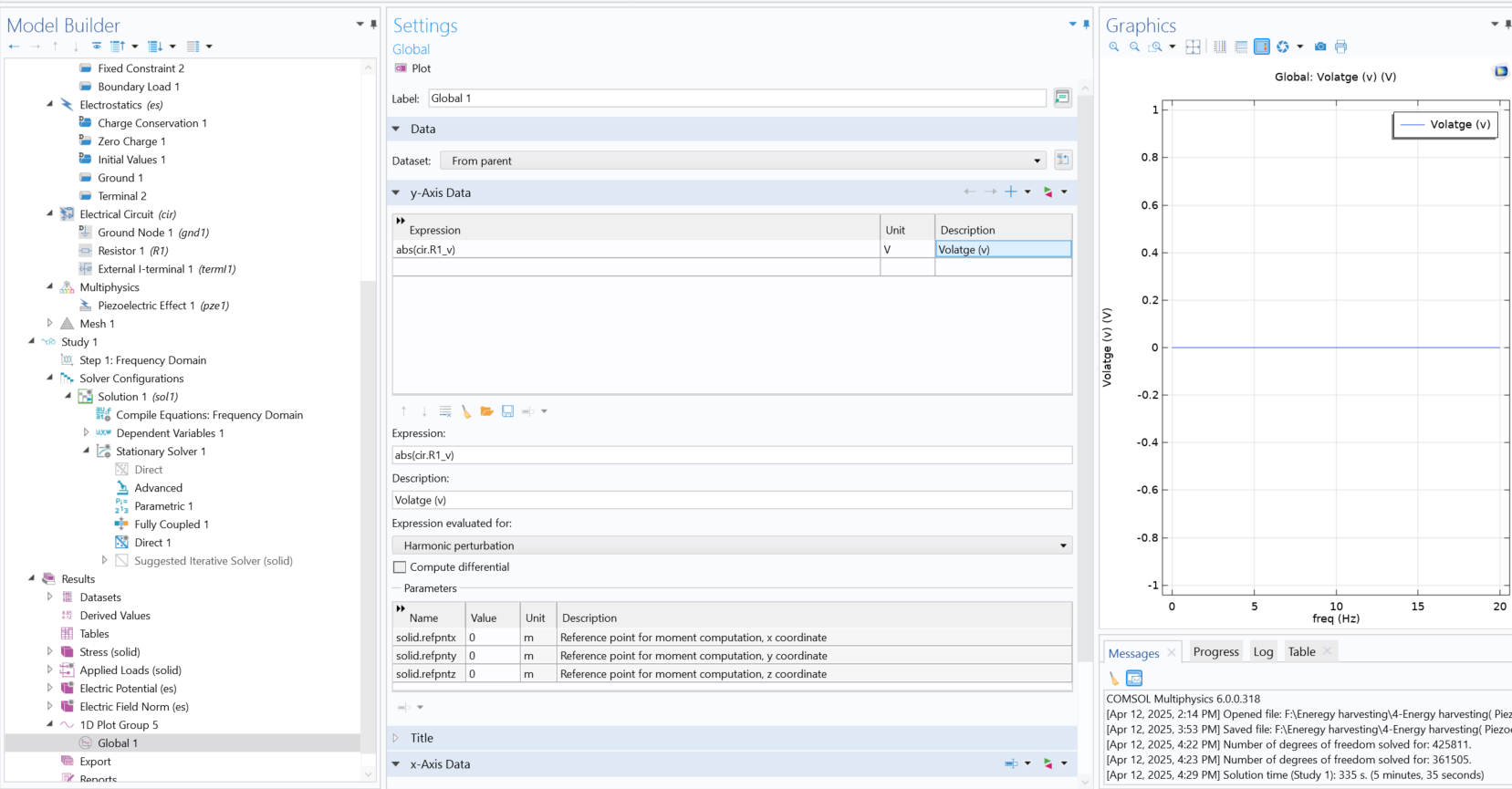Click the Volatge (v) legend line swatch
1512x789 pixels.
pyautogui.click(x=1412, y=125)
